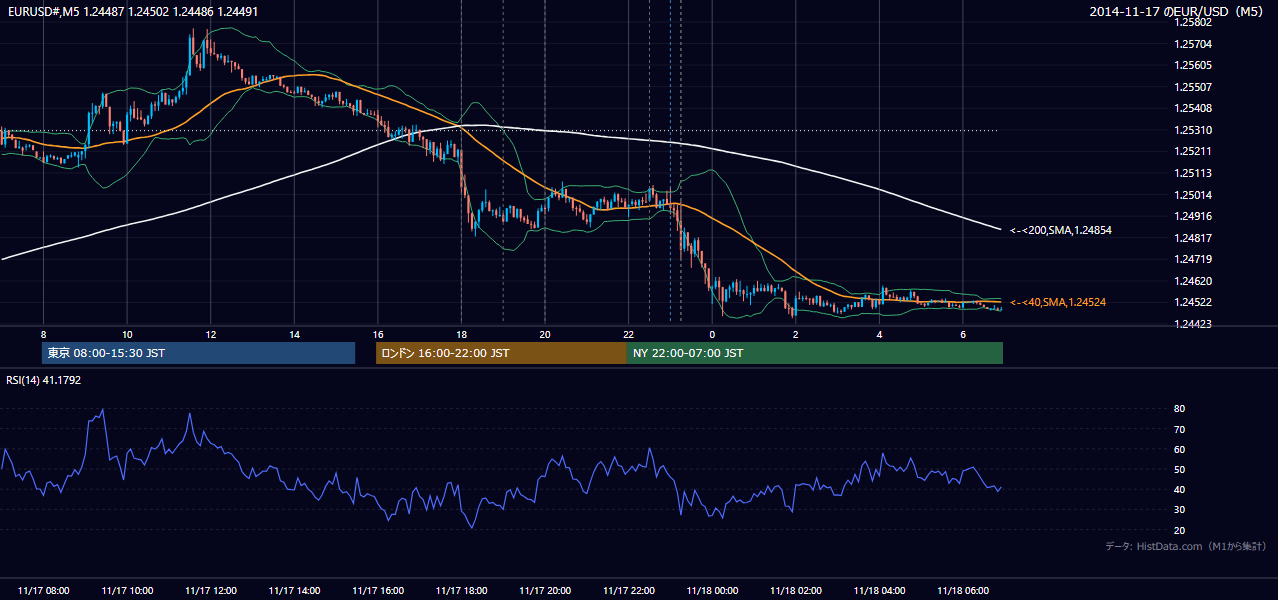The height and width of the screenshot is (600, 1278).
Task: Click price axis value 1.25408
Action: click(1194, 108)
